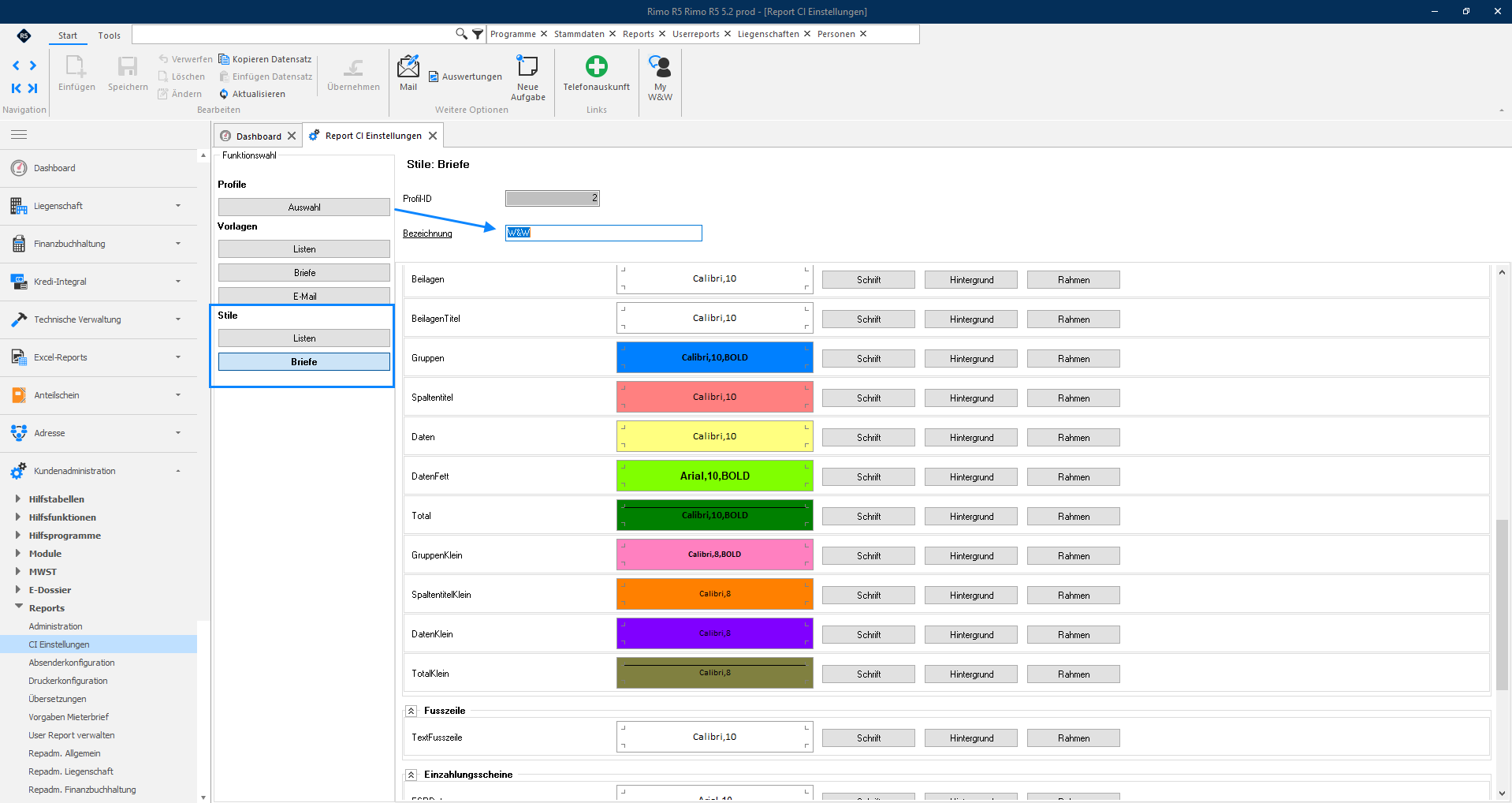Expand the Technische Verwaltung section
This screenshot has height=803, width=1512.
click(x=99, y=319)
